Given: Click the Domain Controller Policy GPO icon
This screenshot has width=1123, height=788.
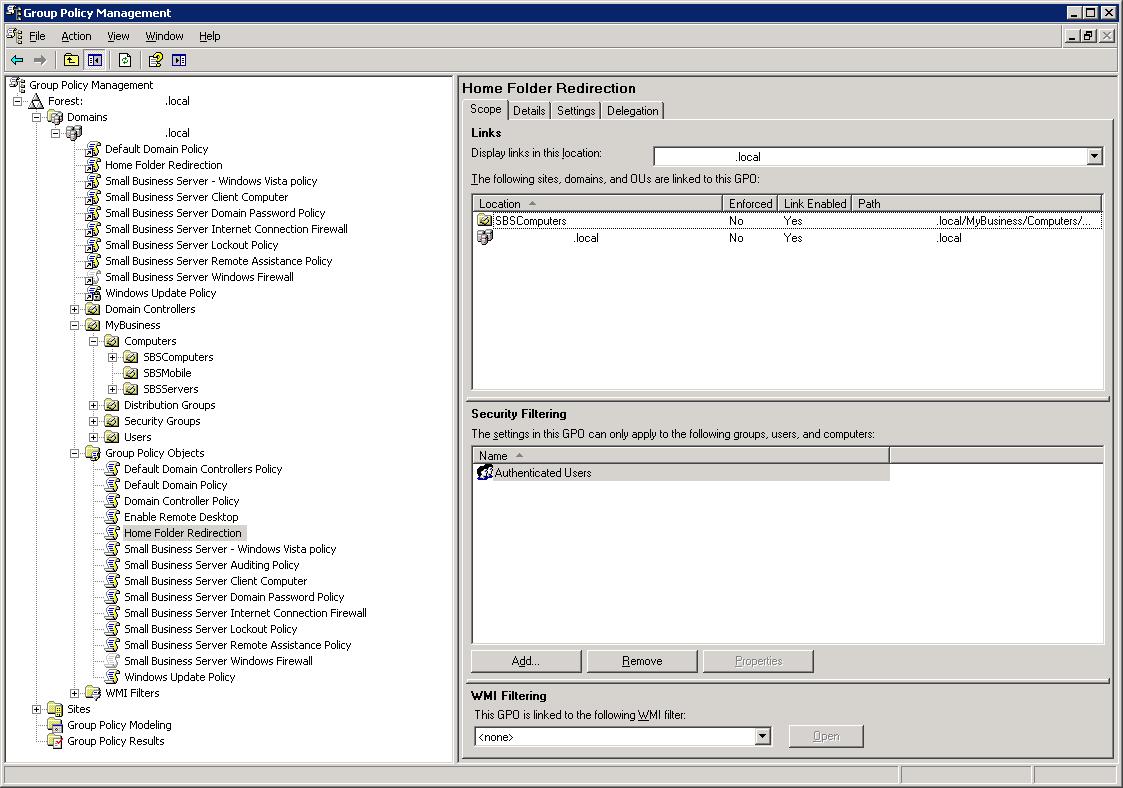Looking at the screenshot, I should pyautogui.click(x=112, y=501).
